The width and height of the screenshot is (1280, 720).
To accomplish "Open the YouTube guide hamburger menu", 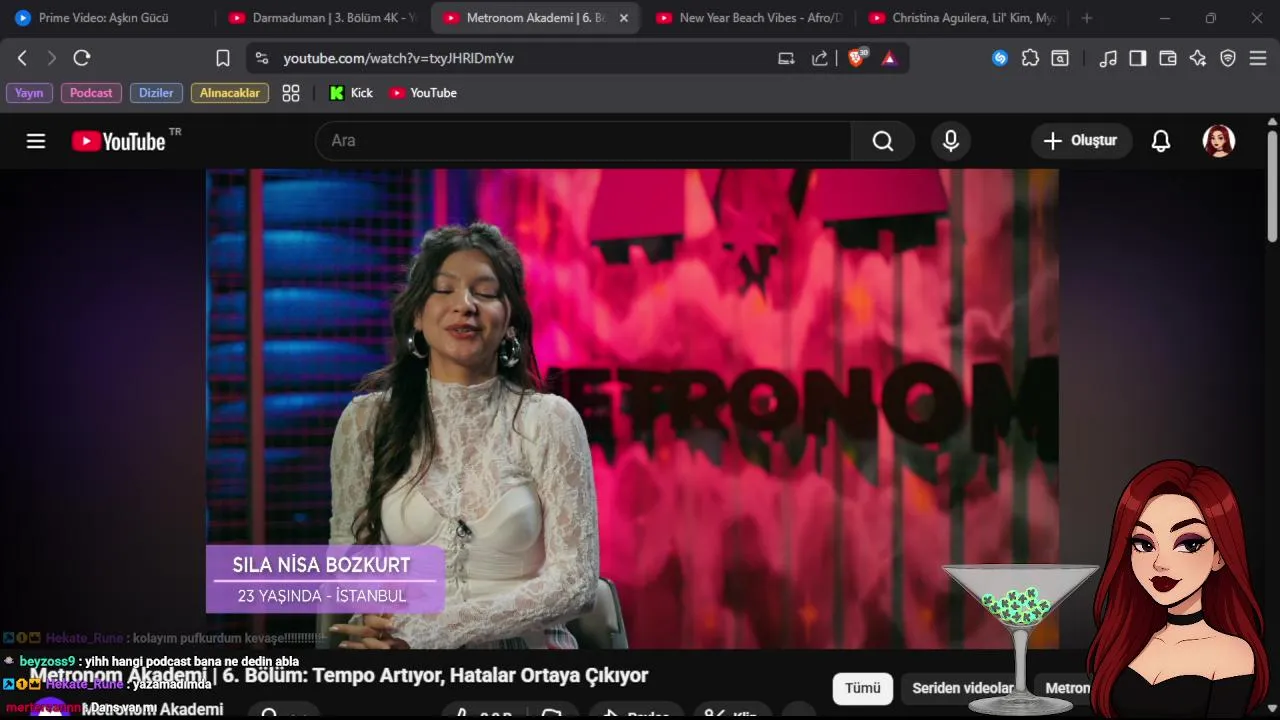I will tap(36, 141).
